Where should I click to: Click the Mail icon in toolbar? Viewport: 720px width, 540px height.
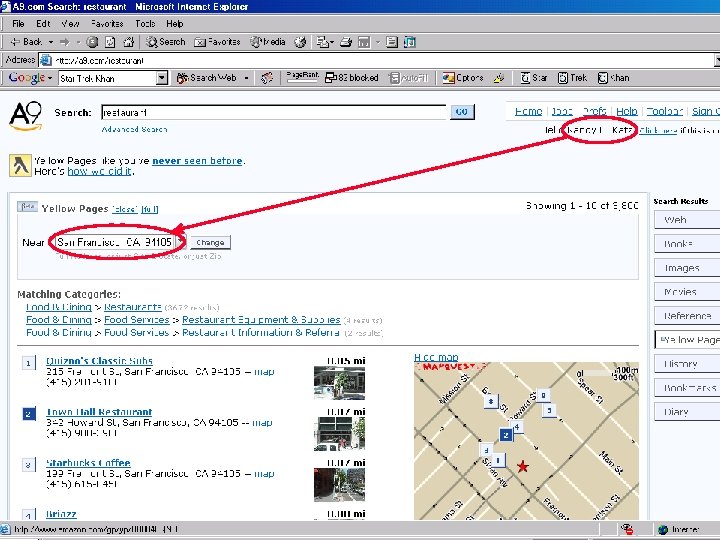pos(323,42)
